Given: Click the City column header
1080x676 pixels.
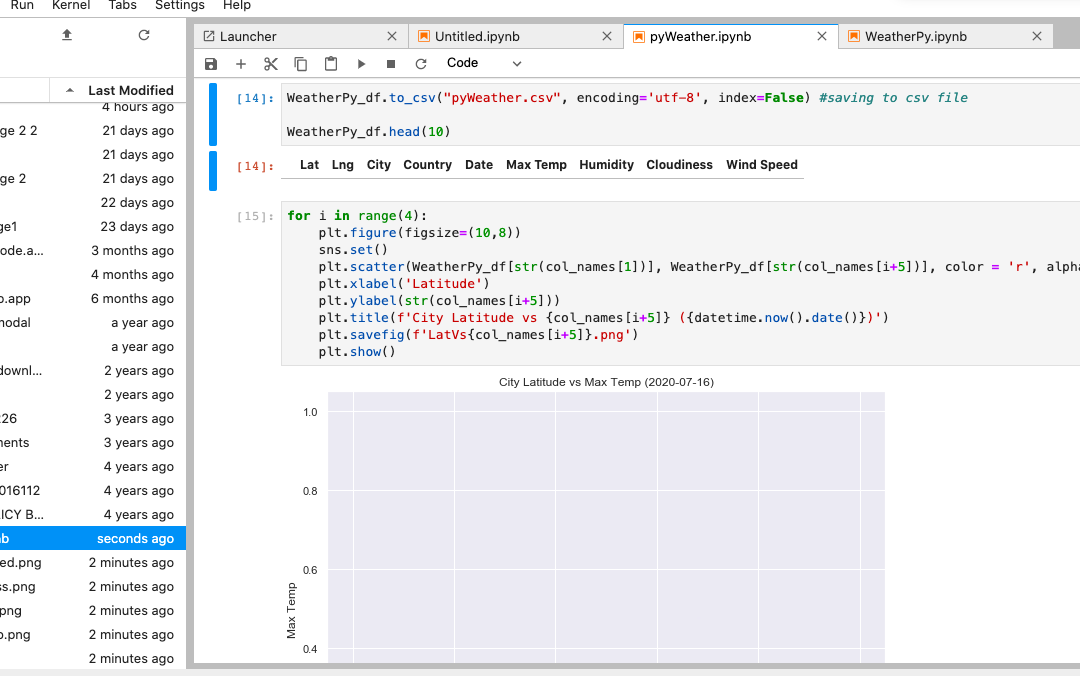Looking at the screenshot, I should point(379,165).
